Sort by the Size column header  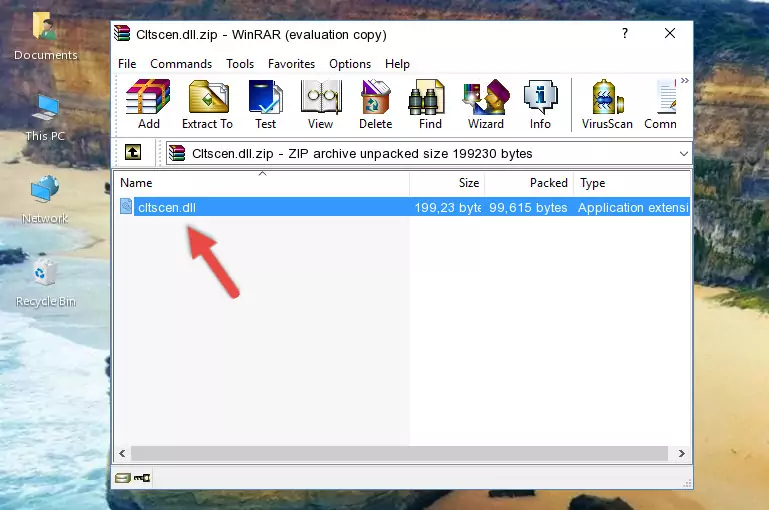click(x=447, y=183)
